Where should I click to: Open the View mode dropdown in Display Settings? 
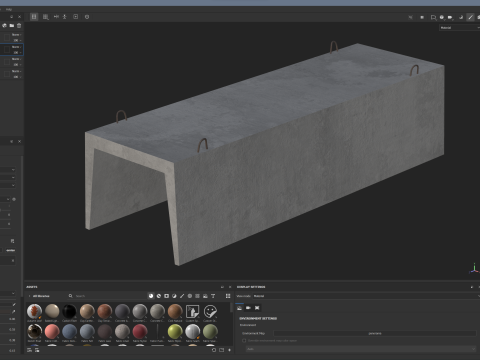tap(366, 296)
